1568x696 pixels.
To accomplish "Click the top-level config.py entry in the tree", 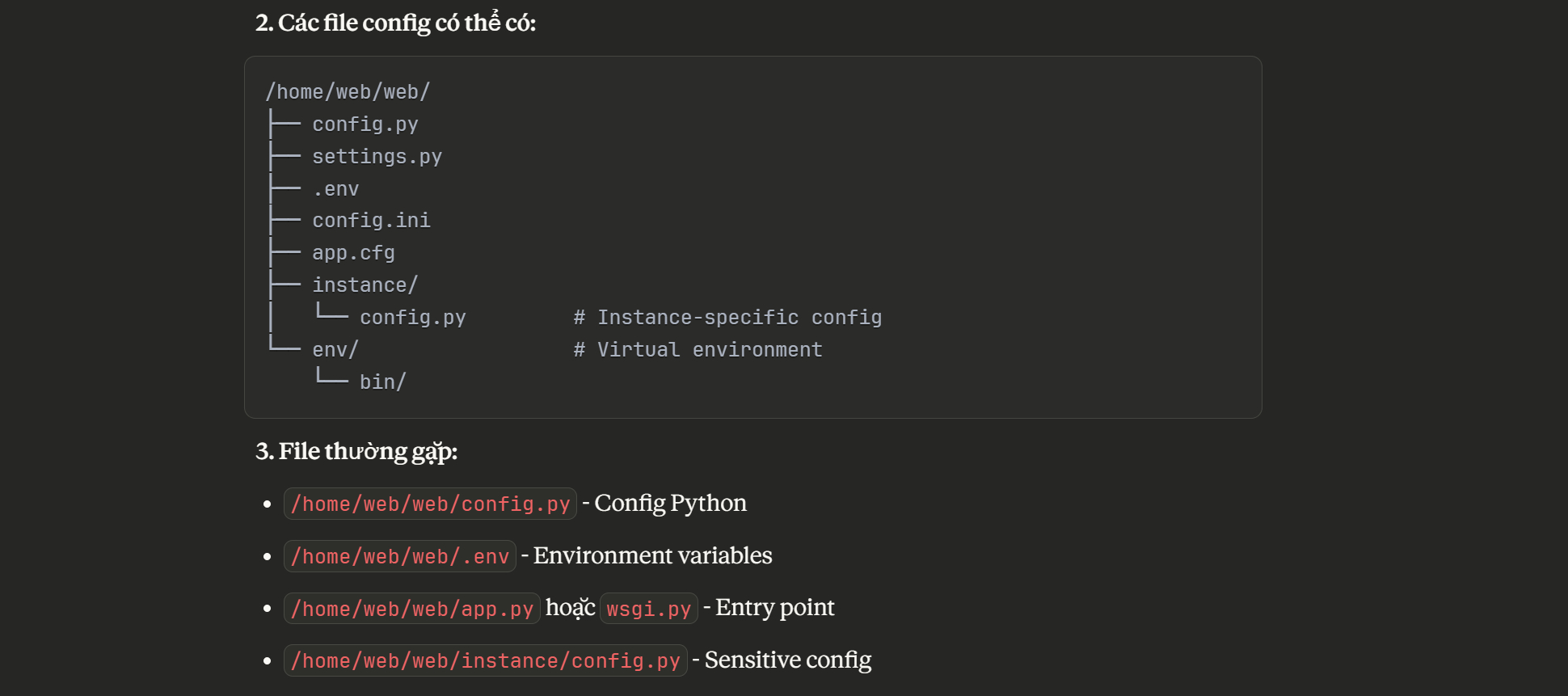I will [365, 124].
